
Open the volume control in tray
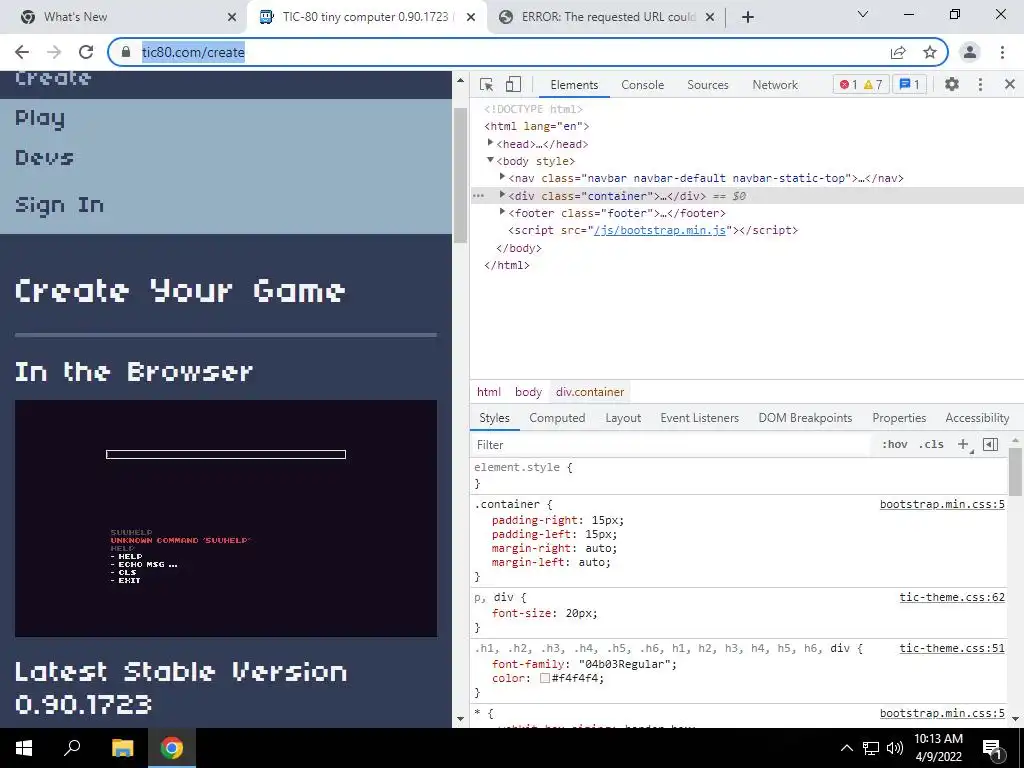[895, 748]
